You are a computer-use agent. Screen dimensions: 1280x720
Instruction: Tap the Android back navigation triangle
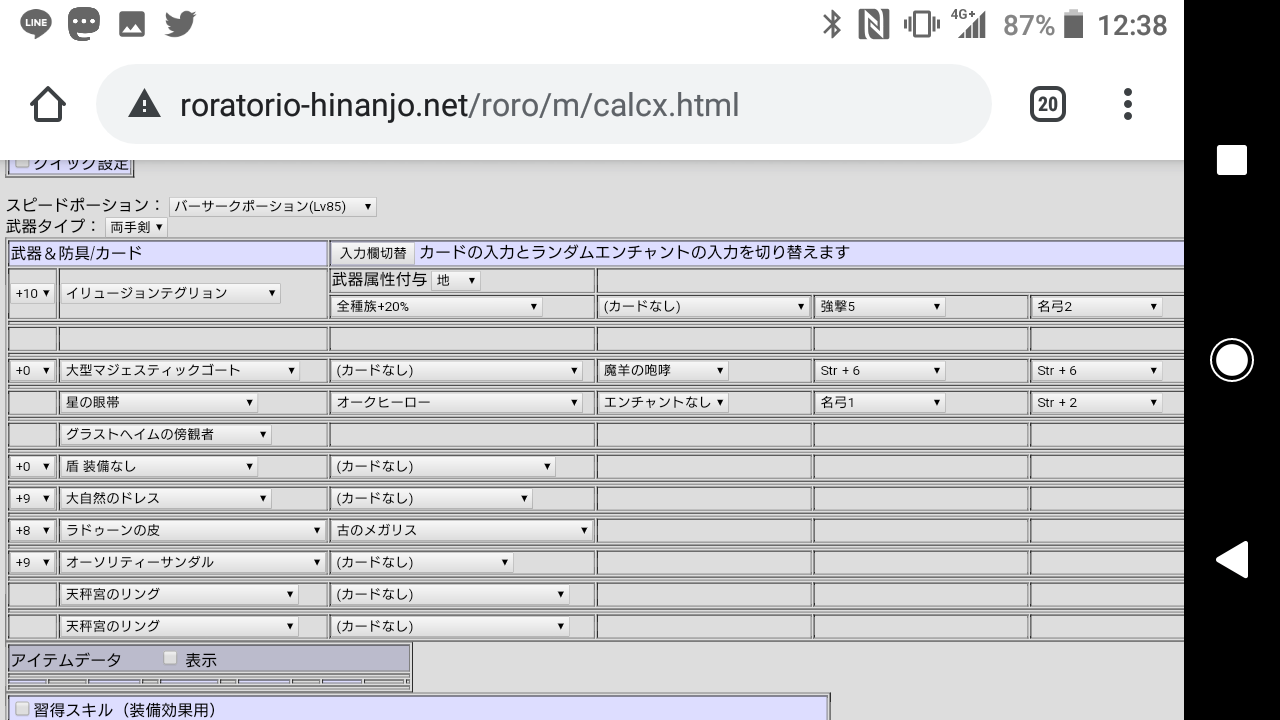[1232, 560]
